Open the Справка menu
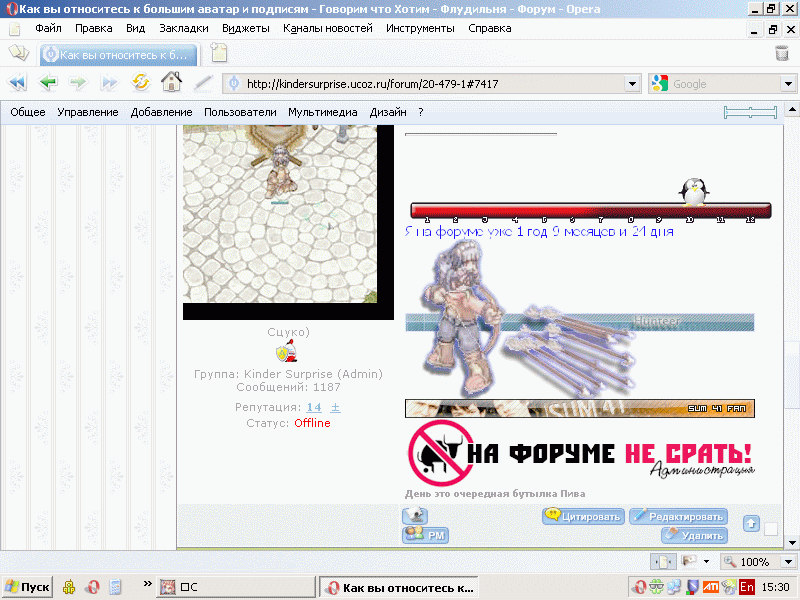The image size is (800, 600). click(x=490, y=29)
